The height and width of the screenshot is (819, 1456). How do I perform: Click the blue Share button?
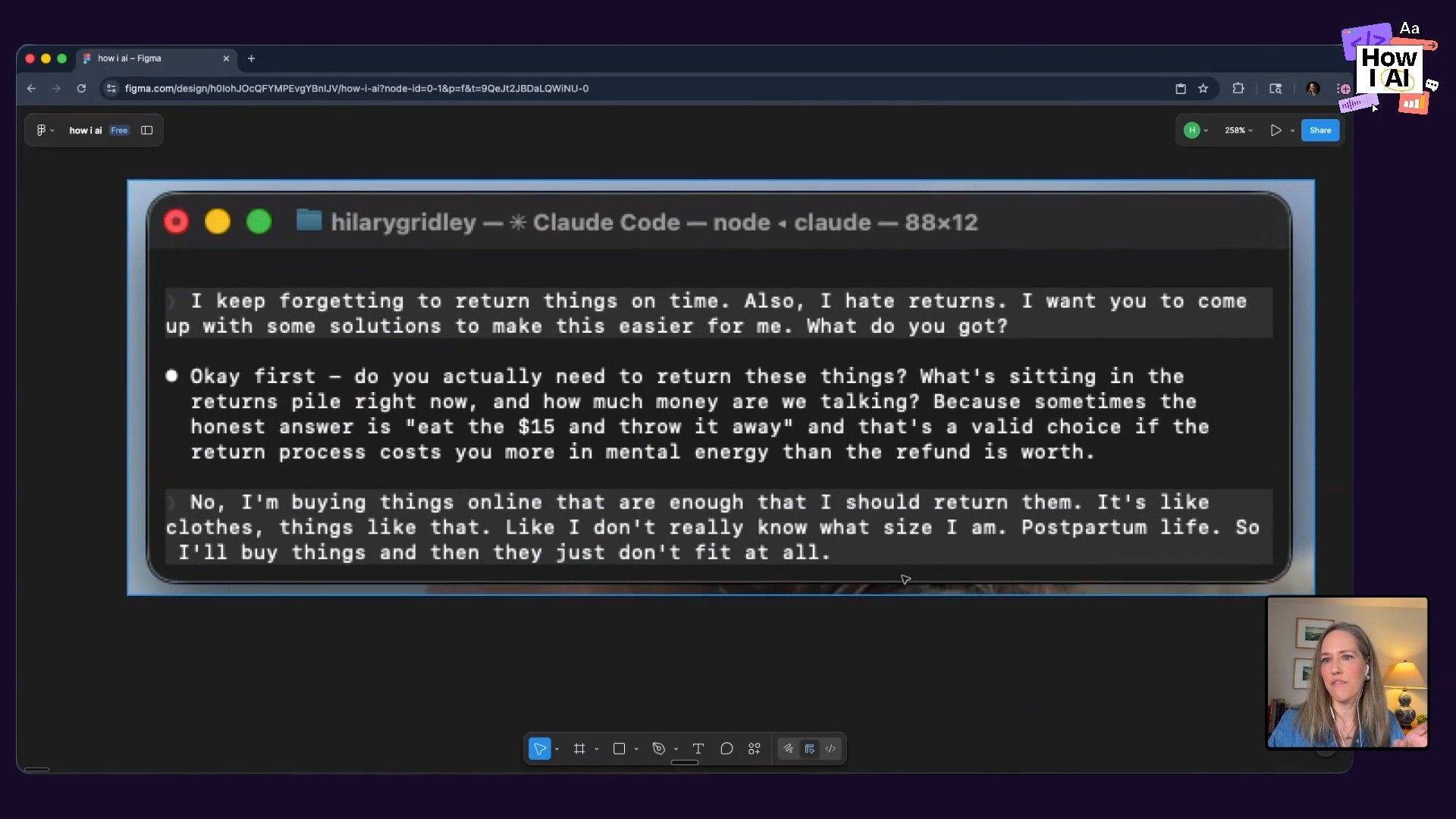coord(1320,130)
